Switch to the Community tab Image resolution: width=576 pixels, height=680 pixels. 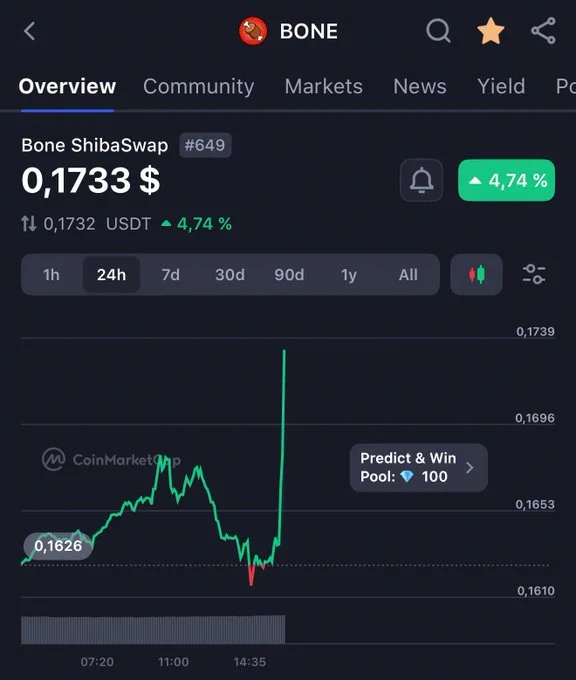click(x=199, y=87)
